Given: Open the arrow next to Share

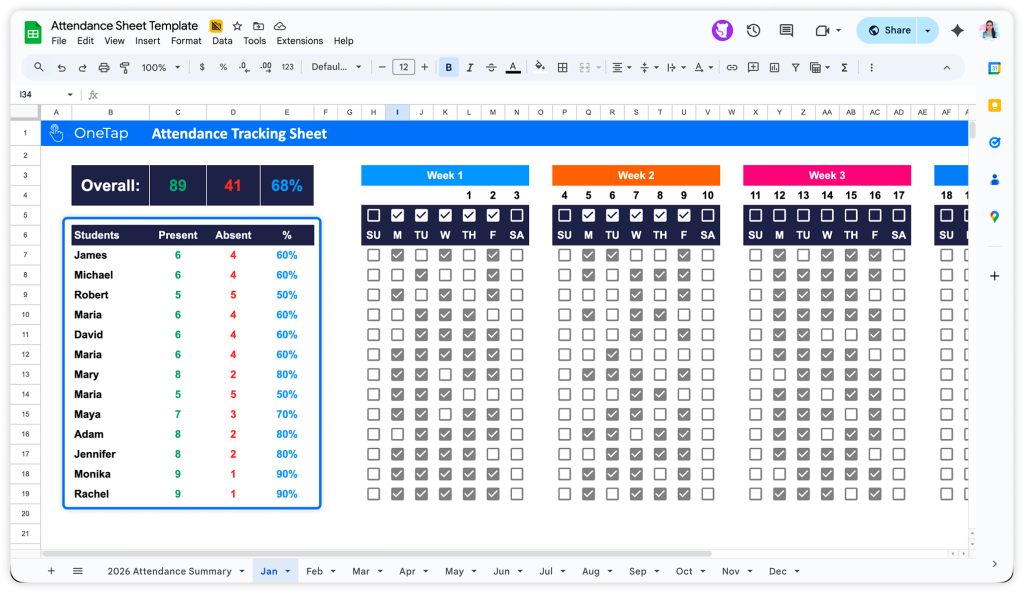Looking at the screenshot, I should (928, 31).
